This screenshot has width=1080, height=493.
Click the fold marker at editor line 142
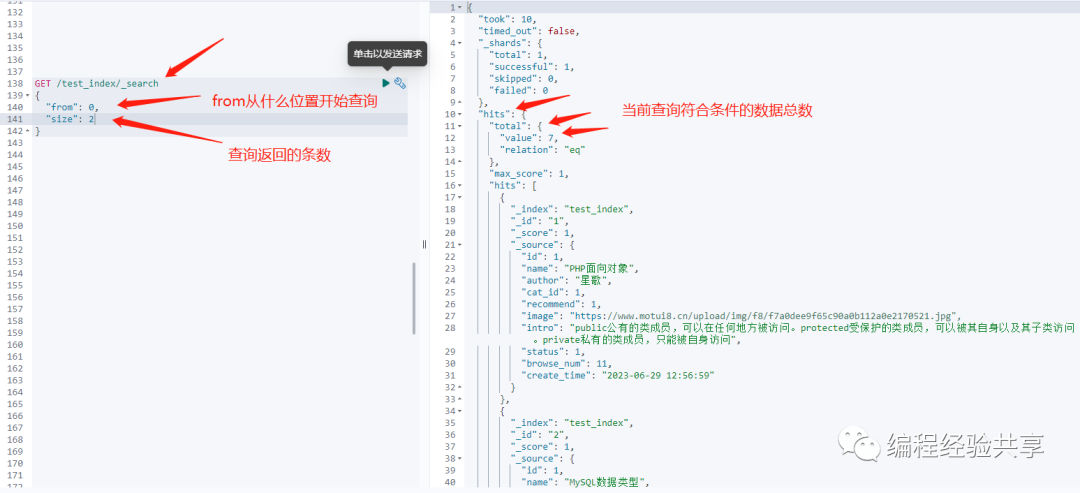tap(28, 131)
